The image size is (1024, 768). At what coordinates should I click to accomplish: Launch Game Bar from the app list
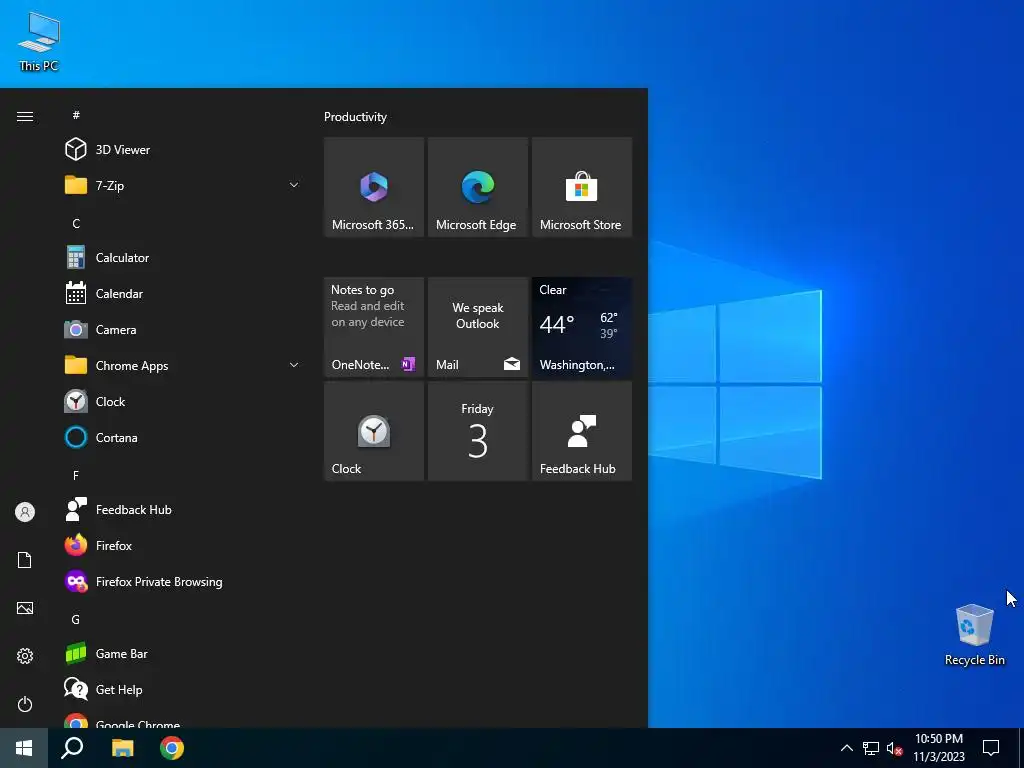pos(183,653)
